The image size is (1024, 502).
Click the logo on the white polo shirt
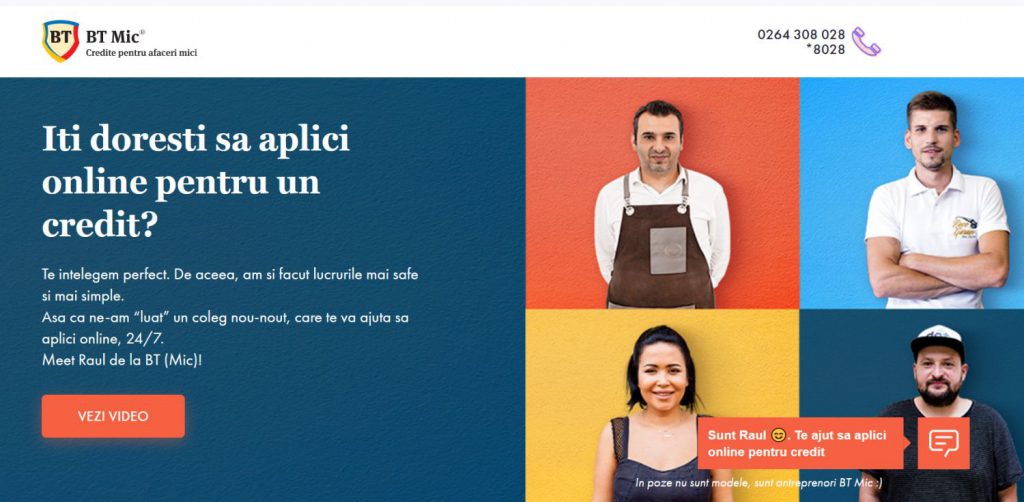pyautogui.click(x=964, y=228)
